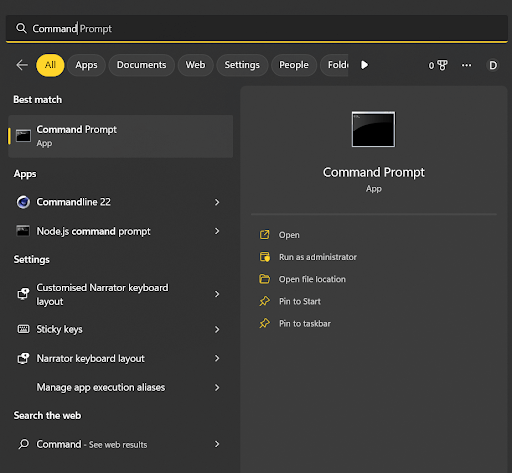Switch to the Apps filter tab
Screen dimensions: 512x473
pos(86,65)
